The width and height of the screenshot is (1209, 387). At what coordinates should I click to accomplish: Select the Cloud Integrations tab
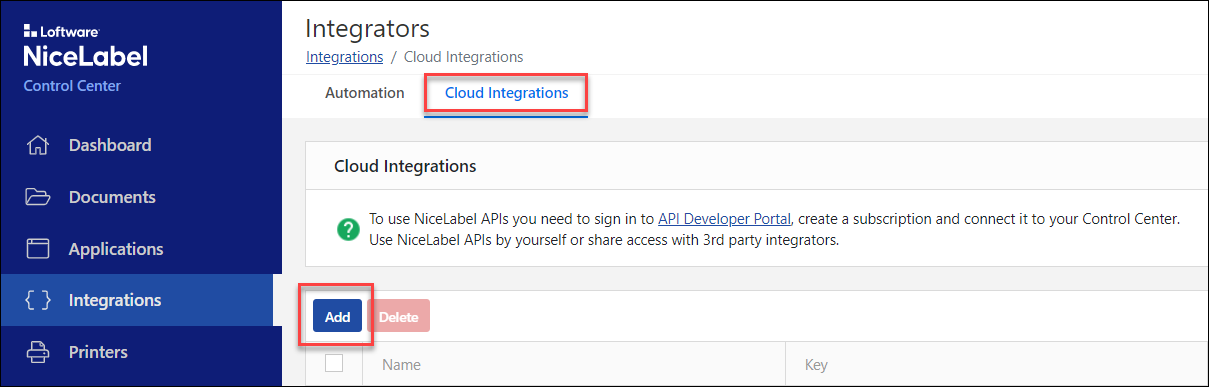tap(506, 93)
